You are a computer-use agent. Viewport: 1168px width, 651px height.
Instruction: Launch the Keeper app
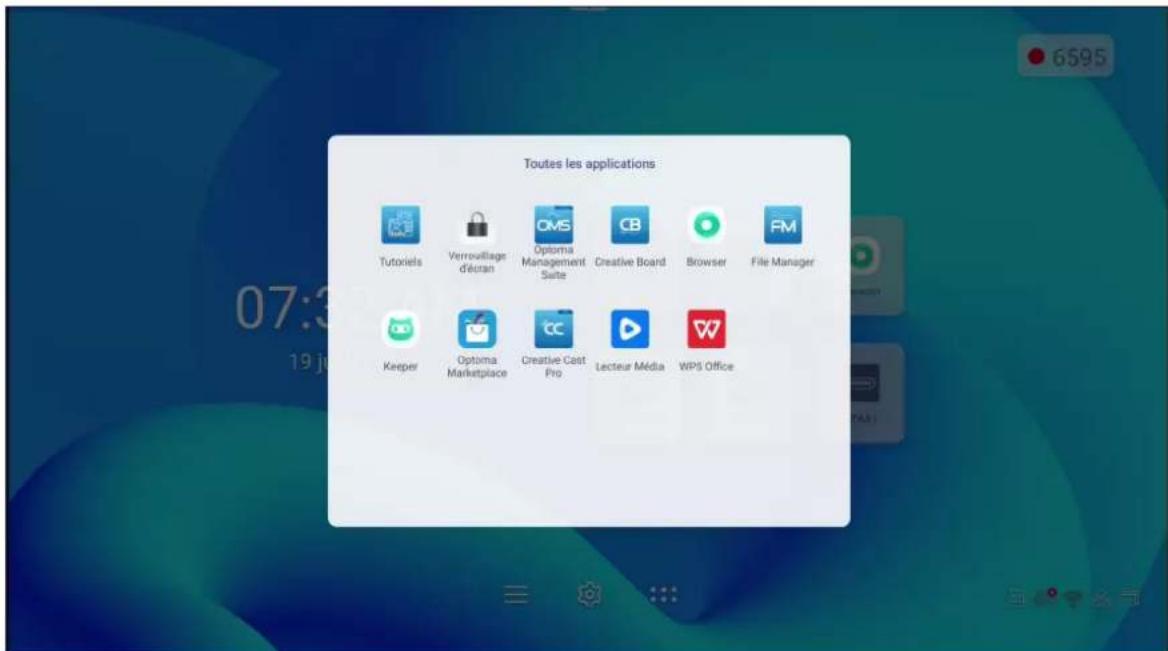point(400,329)
